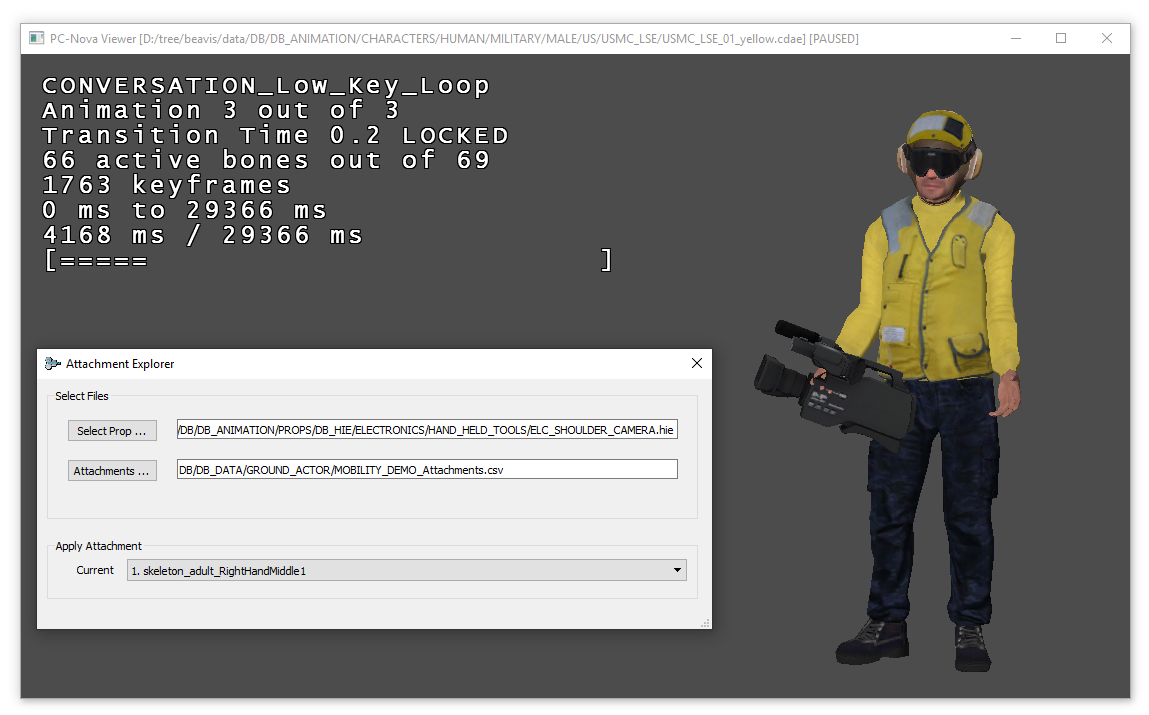Click the attachments CSV path field
The image size is (1149, 715).
click(x=427, y=470)
